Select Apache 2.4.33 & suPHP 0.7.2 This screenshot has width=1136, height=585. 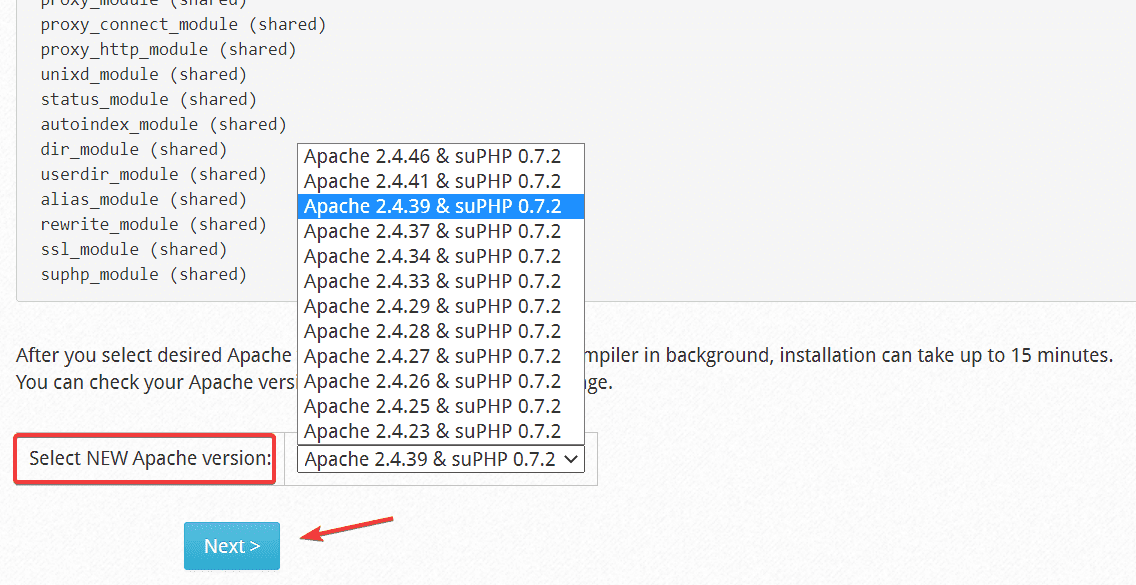(x=433, y=281)
